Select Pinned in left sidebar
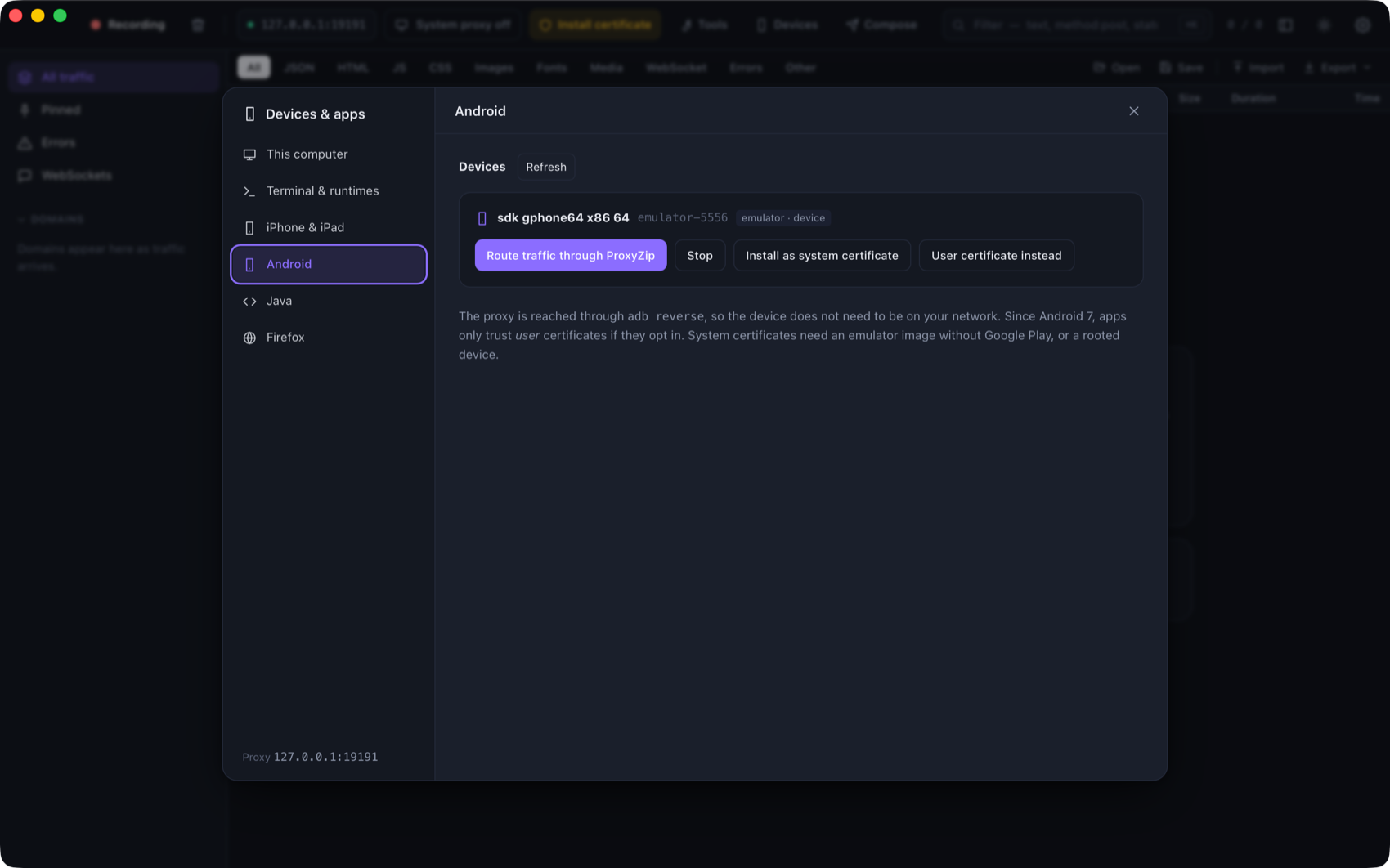 (114, 110)
